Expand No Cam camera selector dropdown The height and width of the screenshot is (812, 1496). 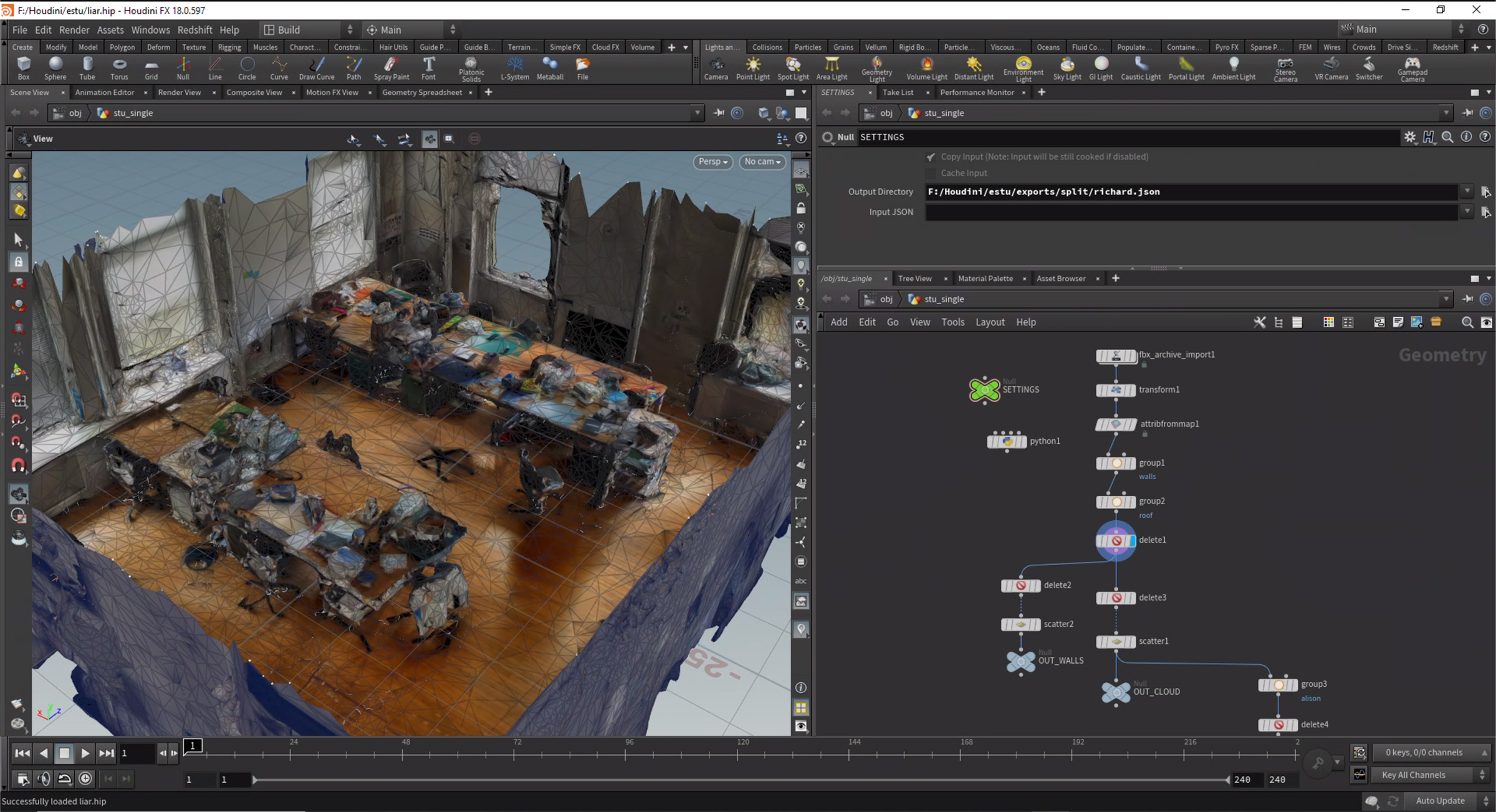coord(761,161)
